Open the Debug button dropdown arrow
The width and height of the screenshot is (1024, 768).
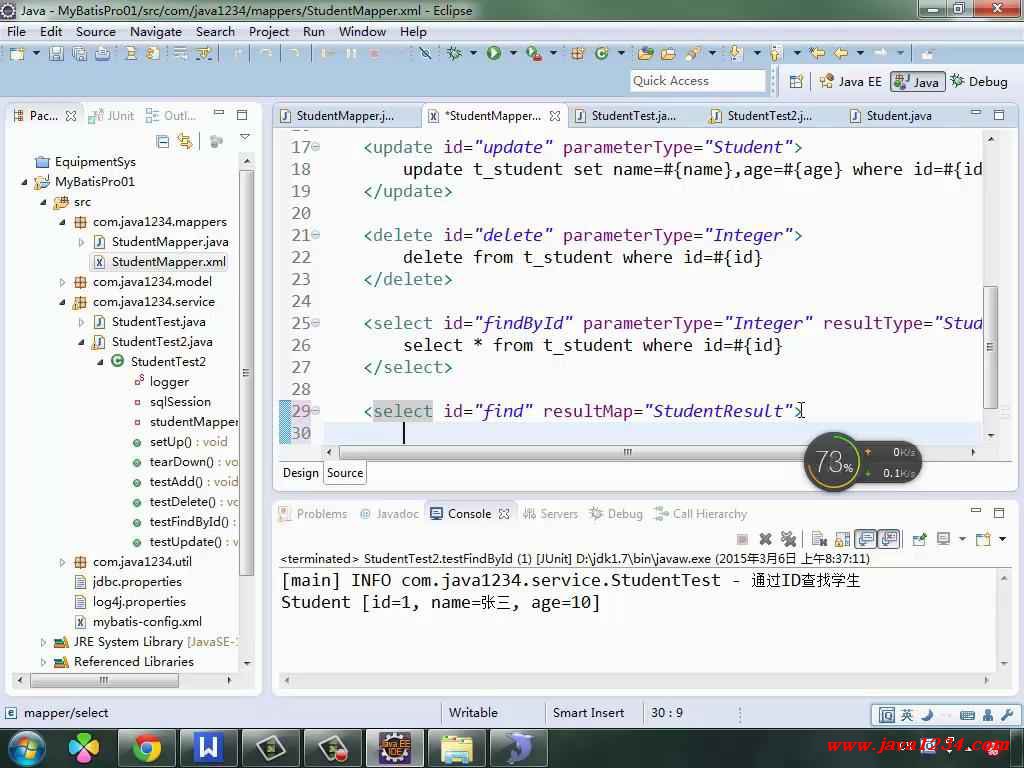pos(473,53)
